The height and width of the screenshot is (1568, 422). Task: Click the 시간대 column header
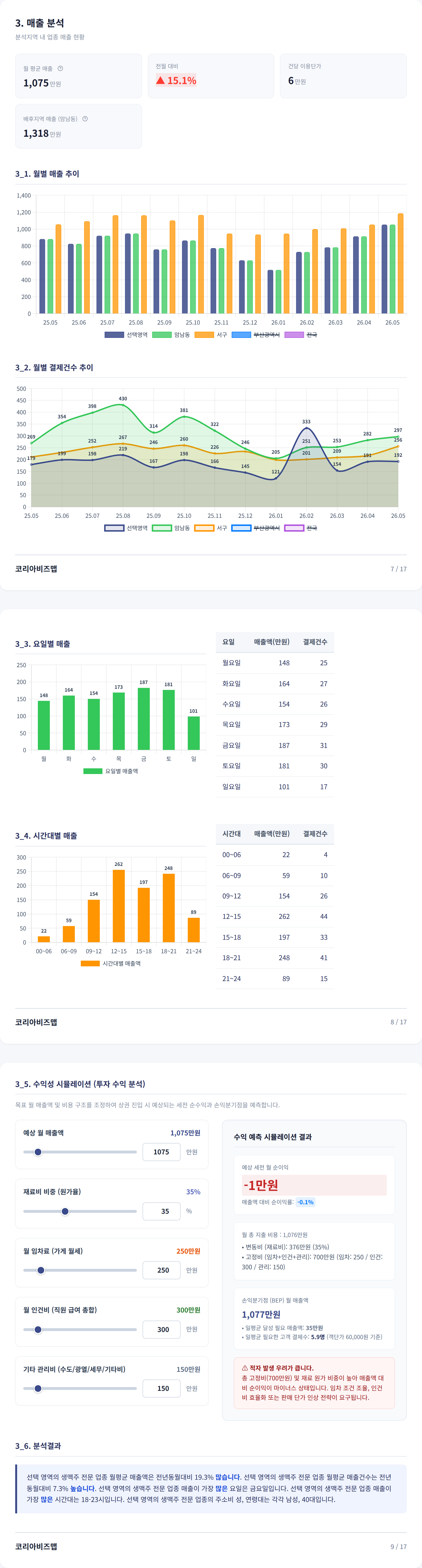point(231,833)
